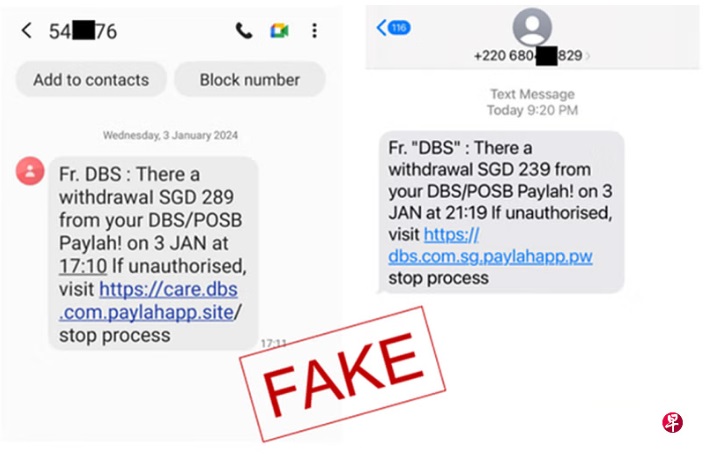The height and width of the screenshot is (460, 704).
Task: Open the three-dot overflow menu
Action: point(314,31)
